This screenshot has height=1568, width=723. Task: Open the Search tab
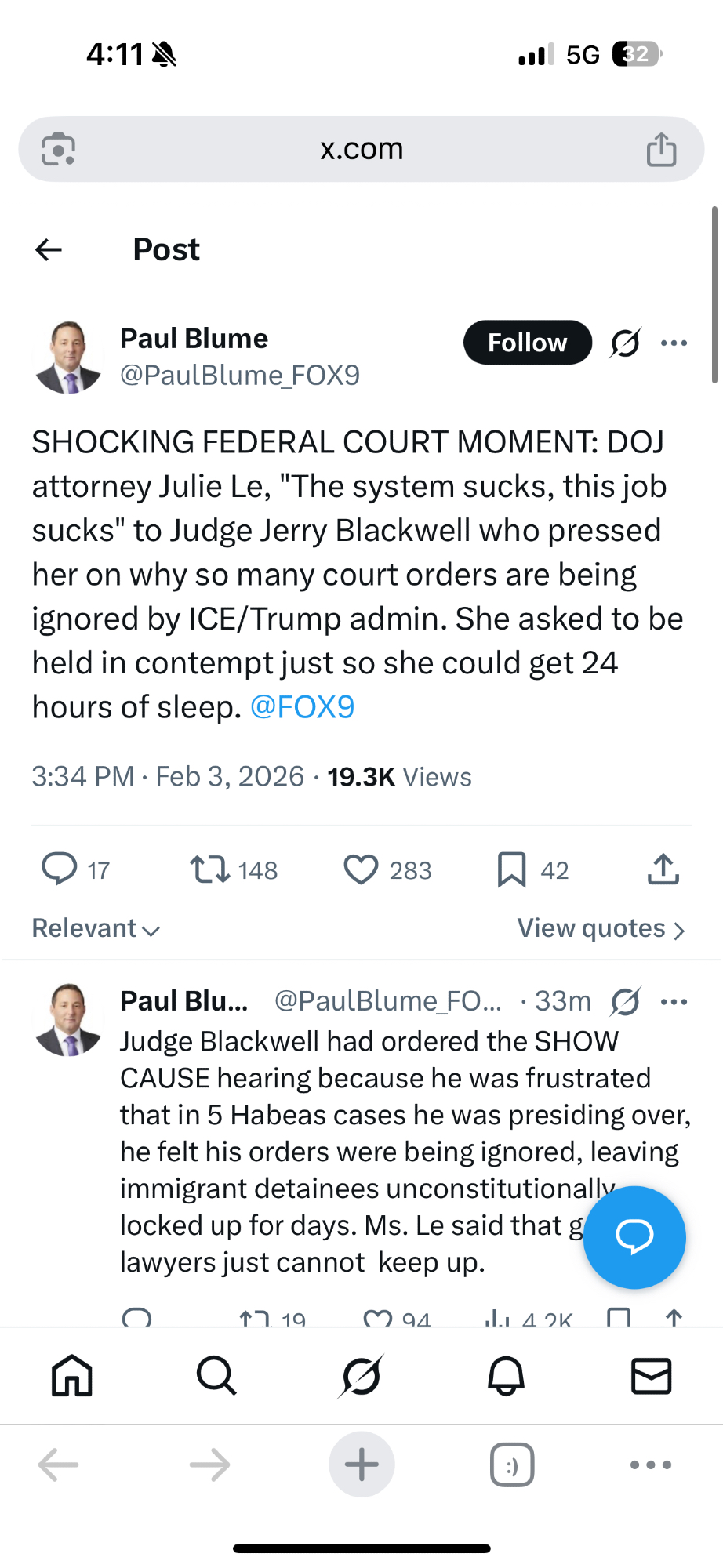tap(216, 1376)
